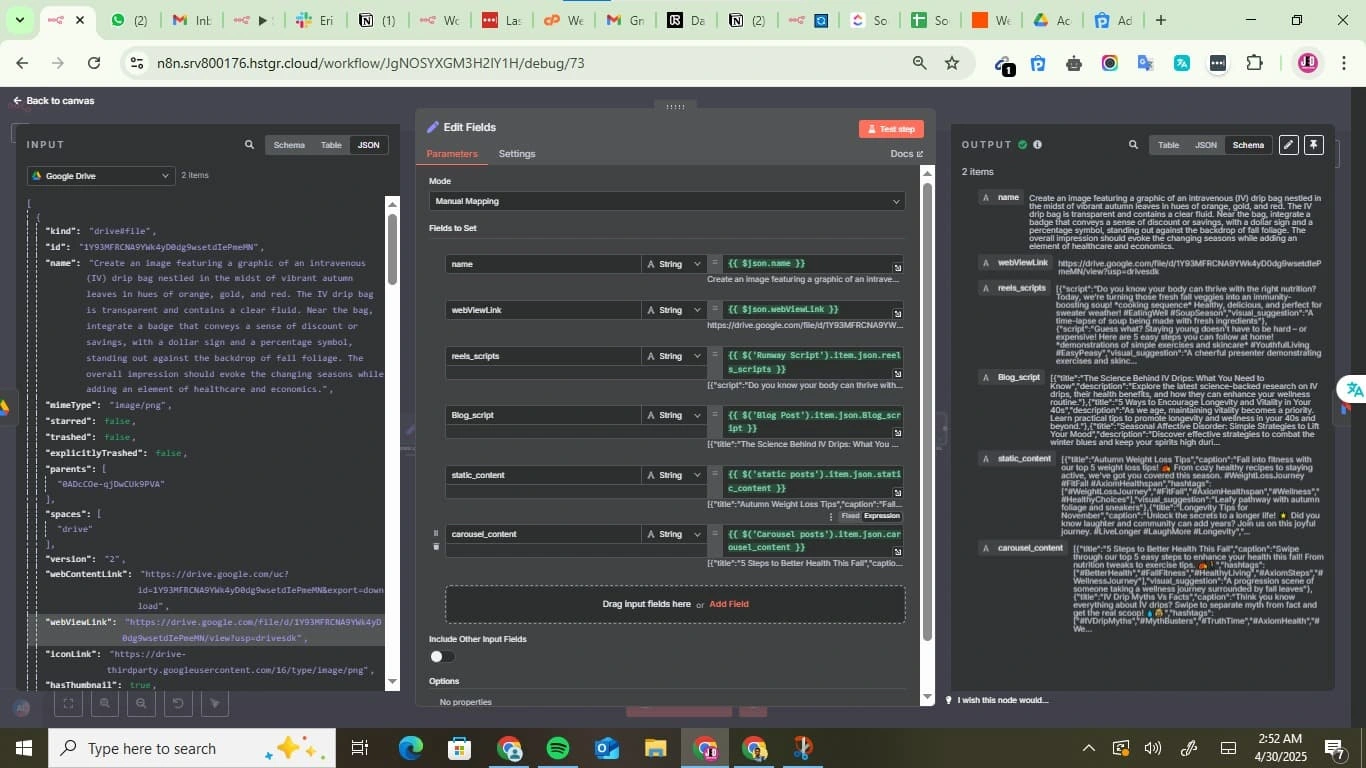Show OUTPUT as Table view
The height and width of the screenshot is (768, 1366).
click(1168, 145)
